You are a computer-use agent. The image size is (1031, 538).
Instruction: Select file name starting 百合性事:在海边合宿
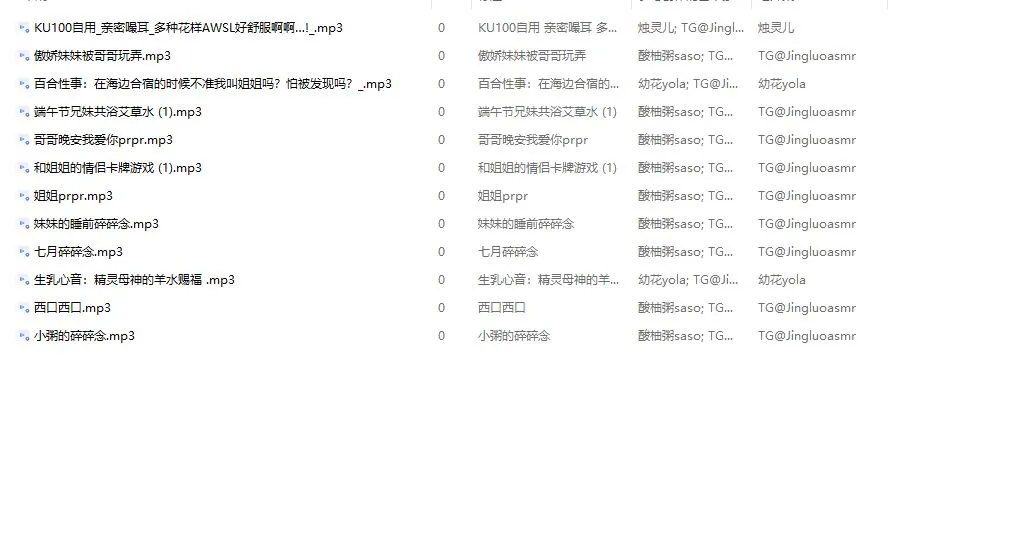212,84
